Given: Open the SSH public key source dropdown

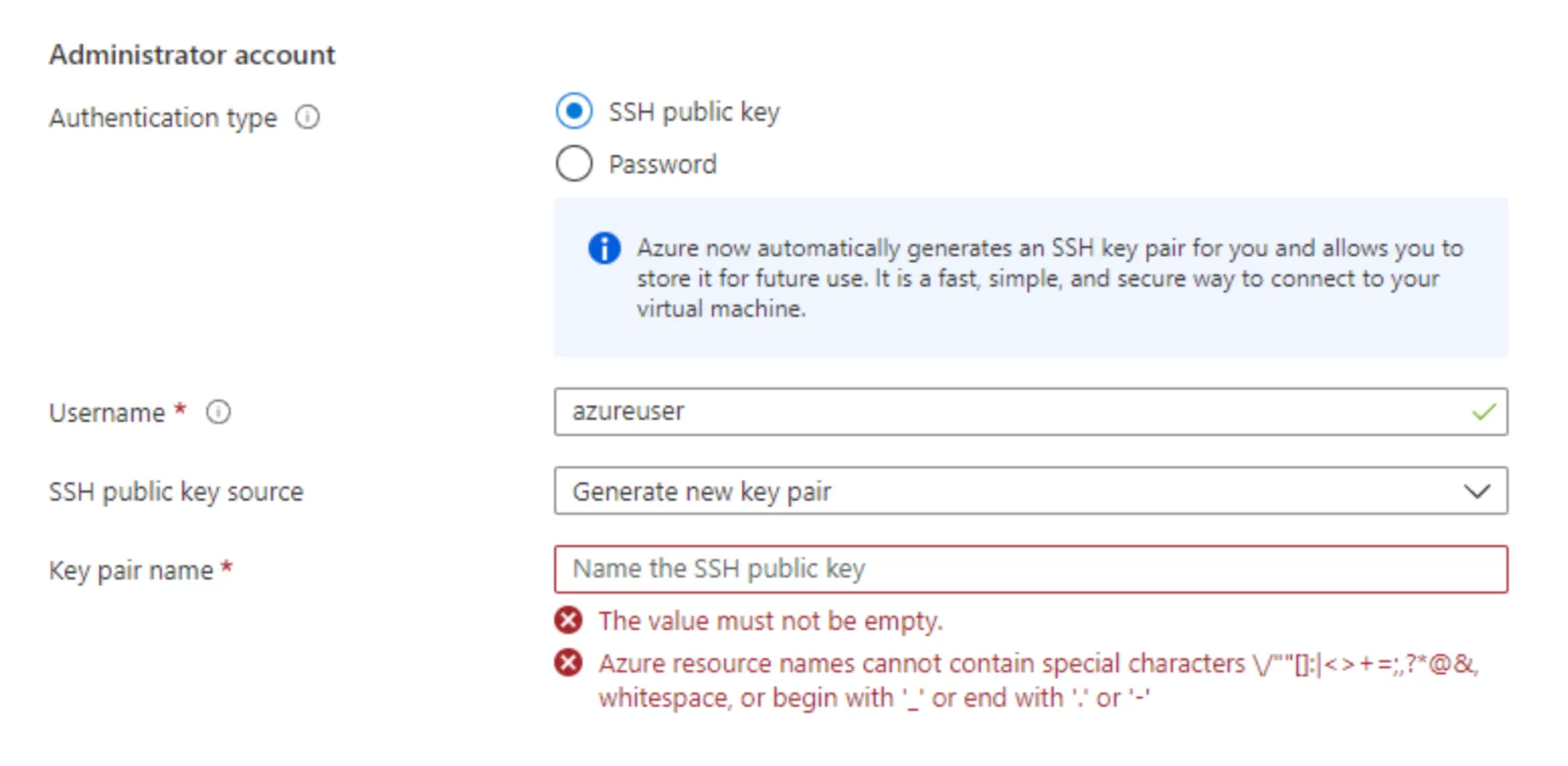Looking at the screenshot, I should pos(1028,491).
